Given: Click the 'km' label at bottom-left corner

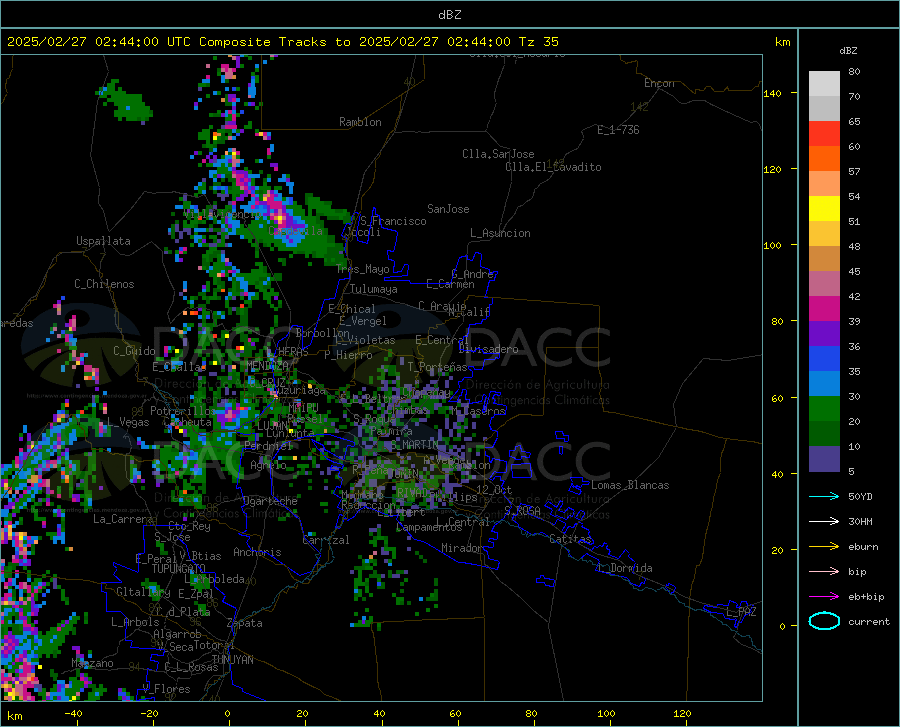Looking at the screenshot, I should click(x=14, y=716).
